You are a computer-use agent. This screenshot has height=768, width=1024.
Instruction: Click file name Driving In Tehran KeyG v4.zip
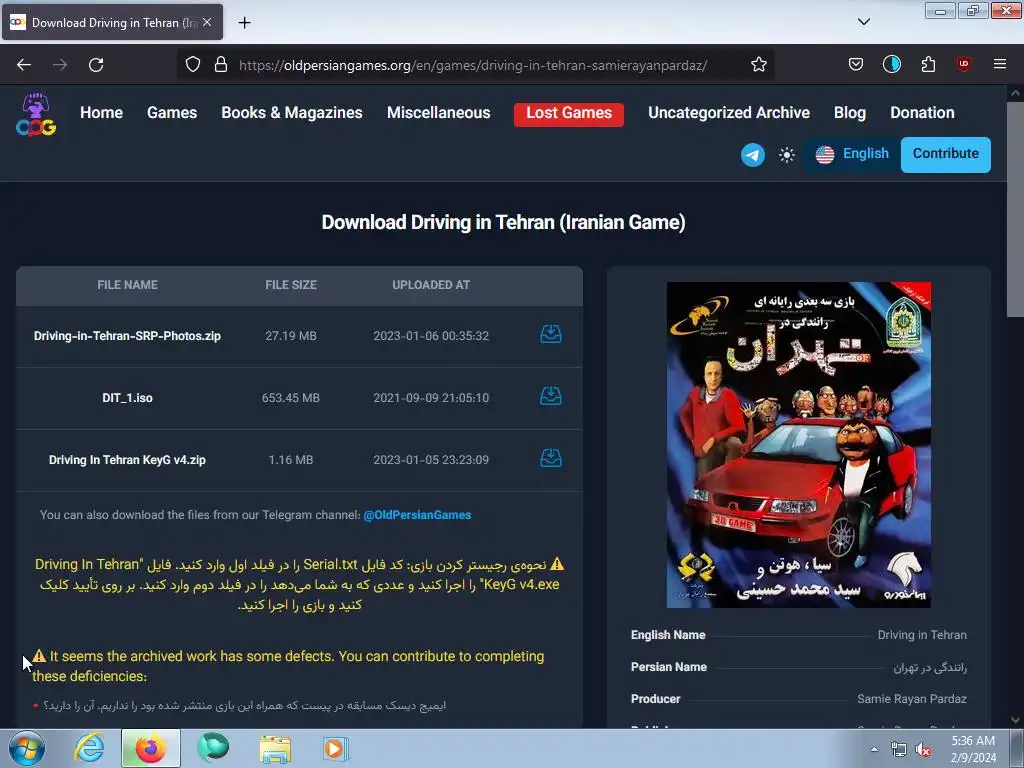pyautogui.click(x=127, y=460)
